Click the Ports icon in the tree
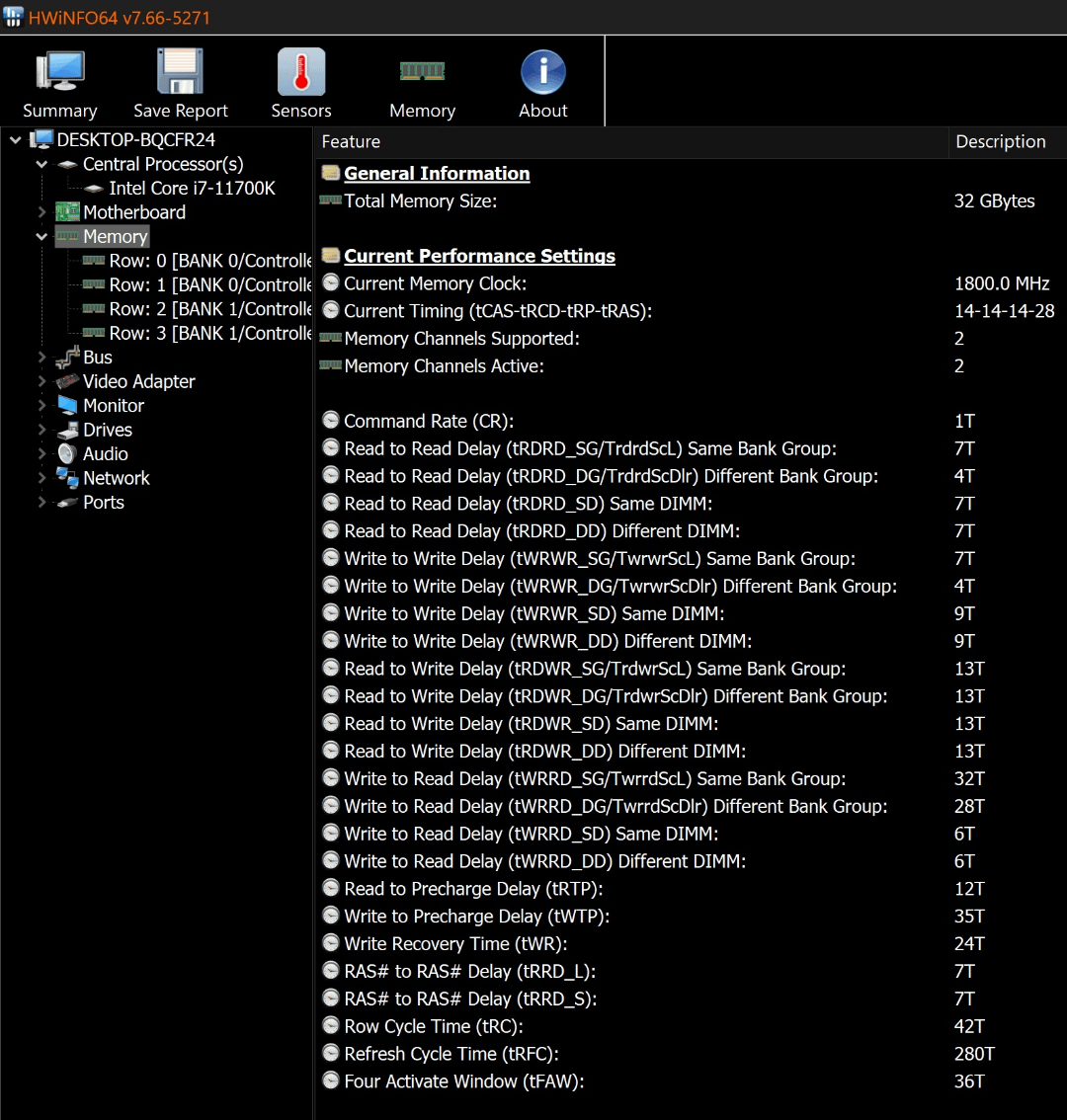Image resolution: width=1067 pixels, height=1120 pixels. [67, 502]
